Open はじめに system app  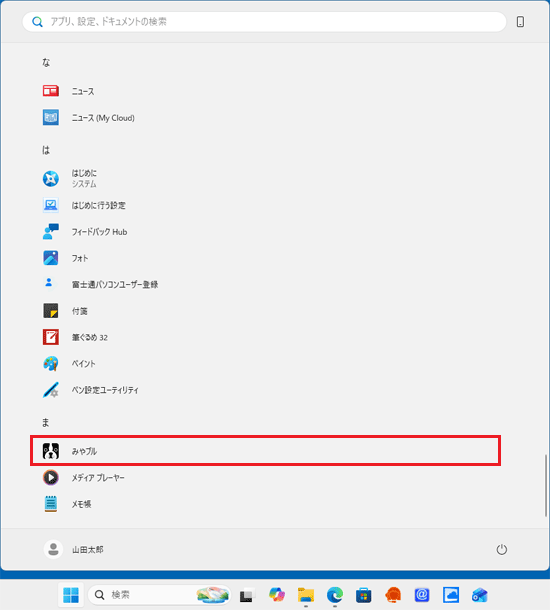point(265,179)
